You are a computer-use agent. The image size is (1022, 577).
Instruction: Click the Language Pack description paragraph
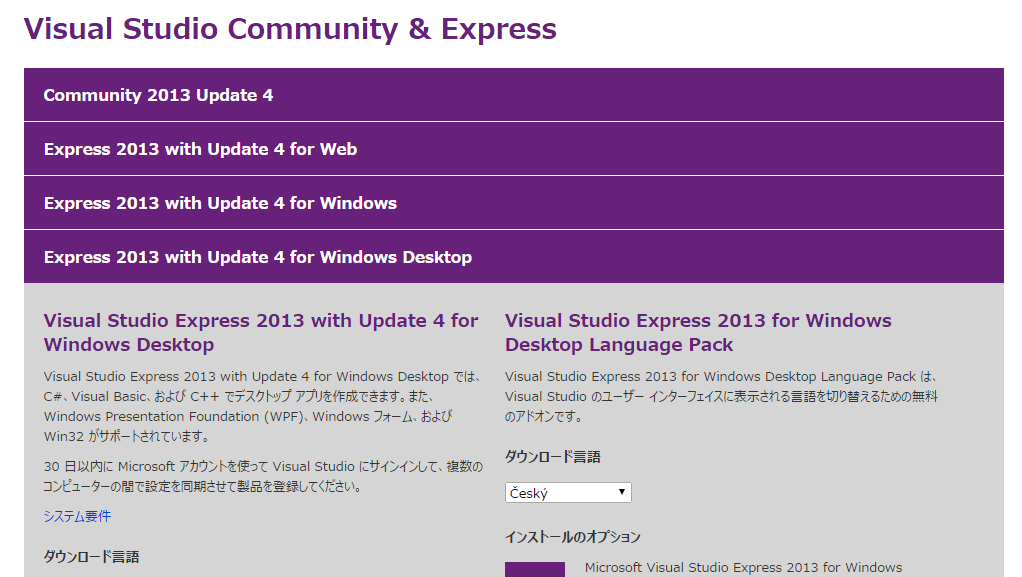[720, 396]
